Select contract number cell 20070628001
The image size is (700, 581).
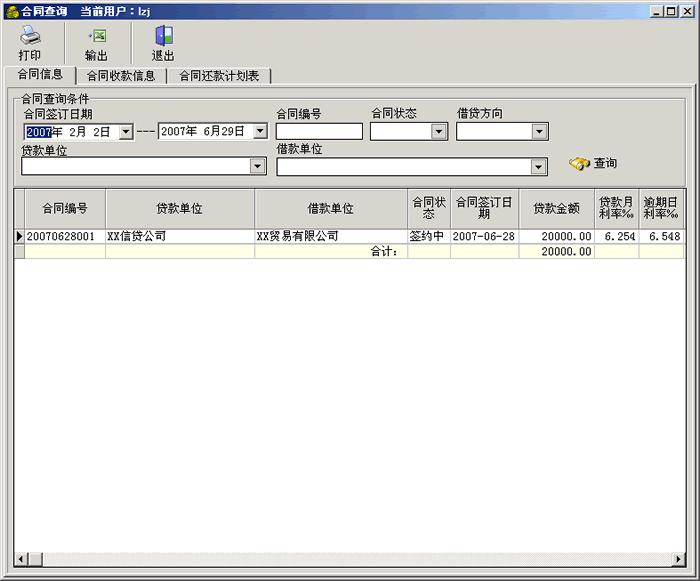(x=65, y=236)
